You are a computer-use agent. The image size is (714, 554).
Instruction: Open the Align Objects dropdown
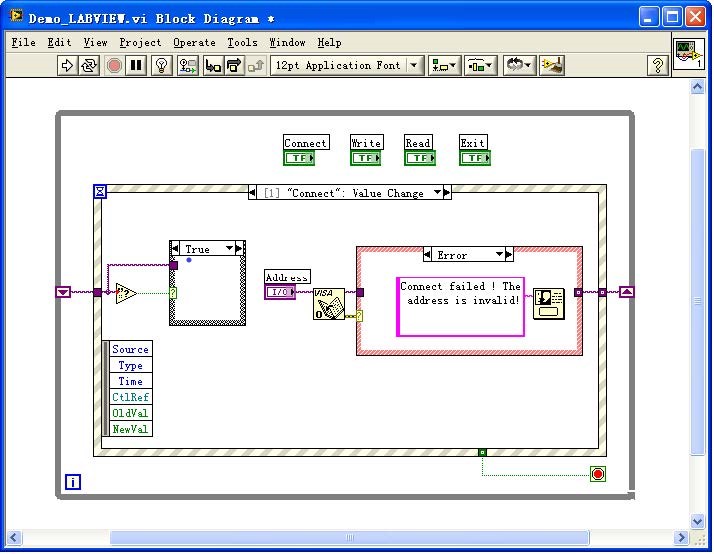click(444, 66)
